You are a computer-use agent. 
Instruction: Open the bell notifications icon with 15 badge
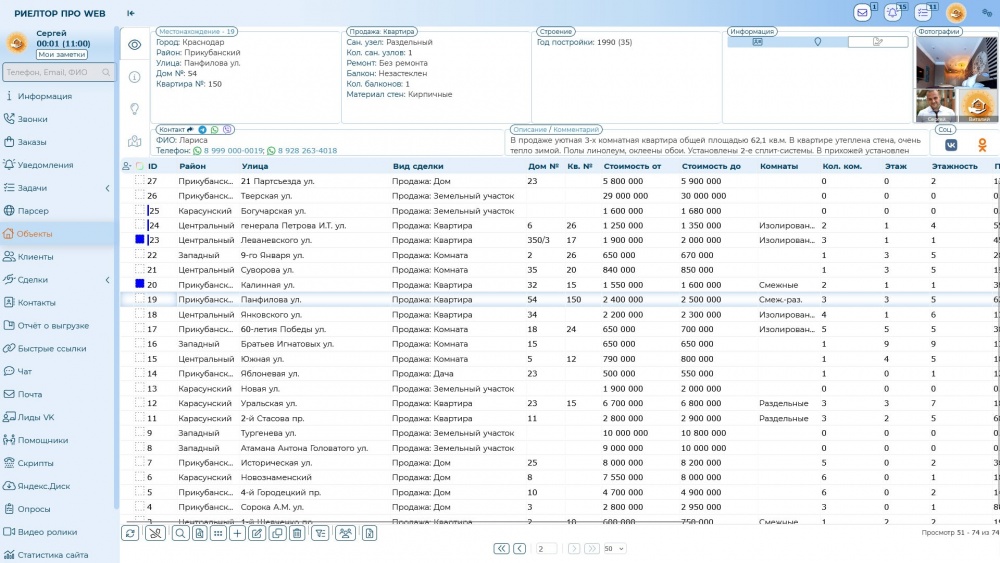click(892, 13)
